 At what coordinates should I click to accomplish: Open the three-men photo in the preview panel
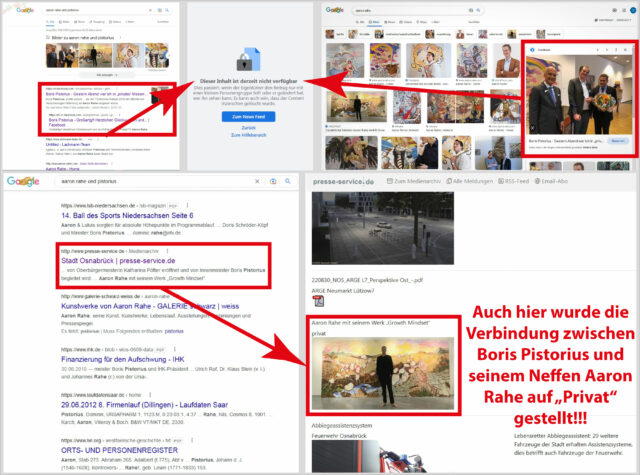579,95
